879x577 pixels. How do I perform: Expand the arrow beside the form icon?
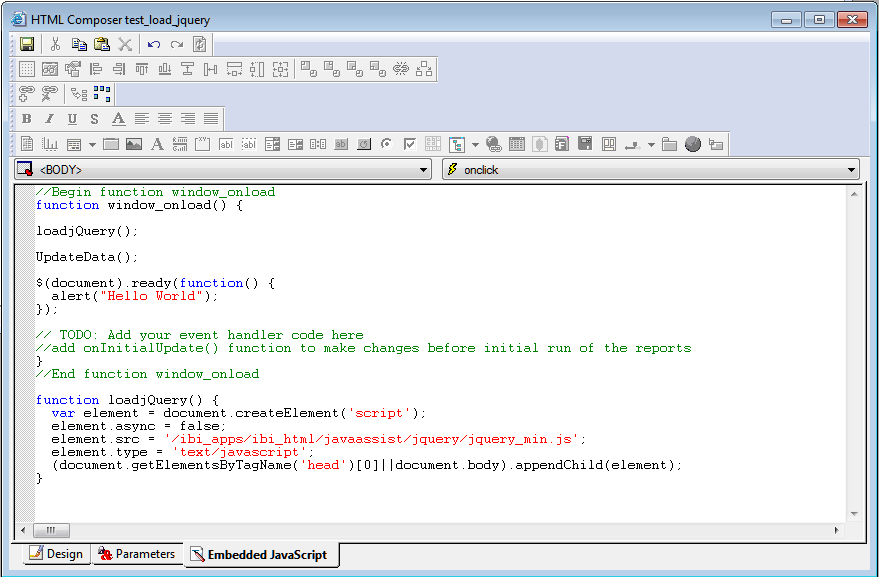click(x=92, y=145)
